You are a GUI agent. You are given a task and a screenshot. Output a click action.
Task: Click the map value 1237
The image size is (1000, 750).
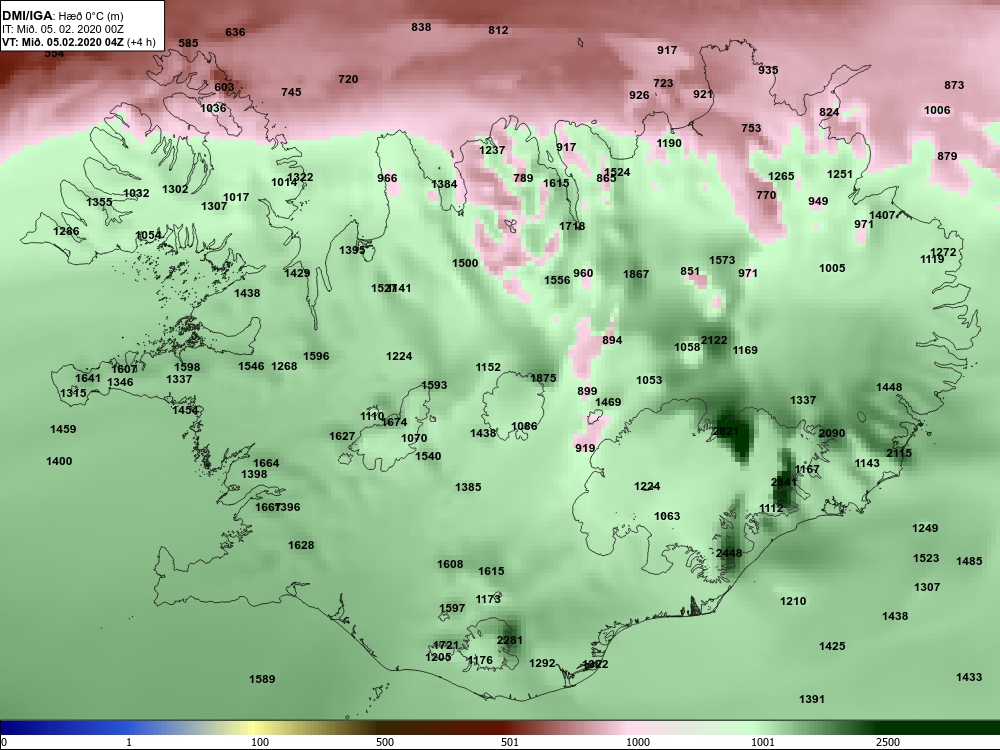click(x=492, y=151)
